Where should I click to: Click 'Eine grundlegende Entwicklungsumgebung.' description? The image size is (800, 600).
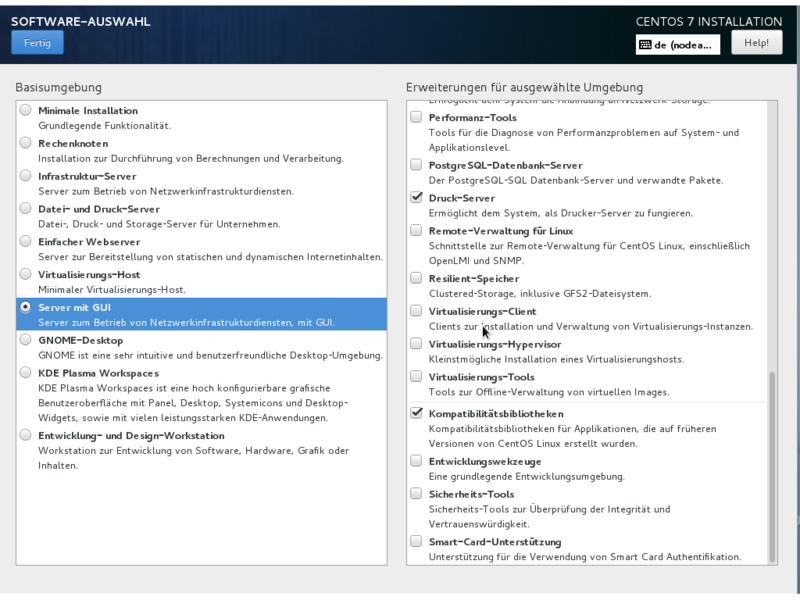click(527, 477)
